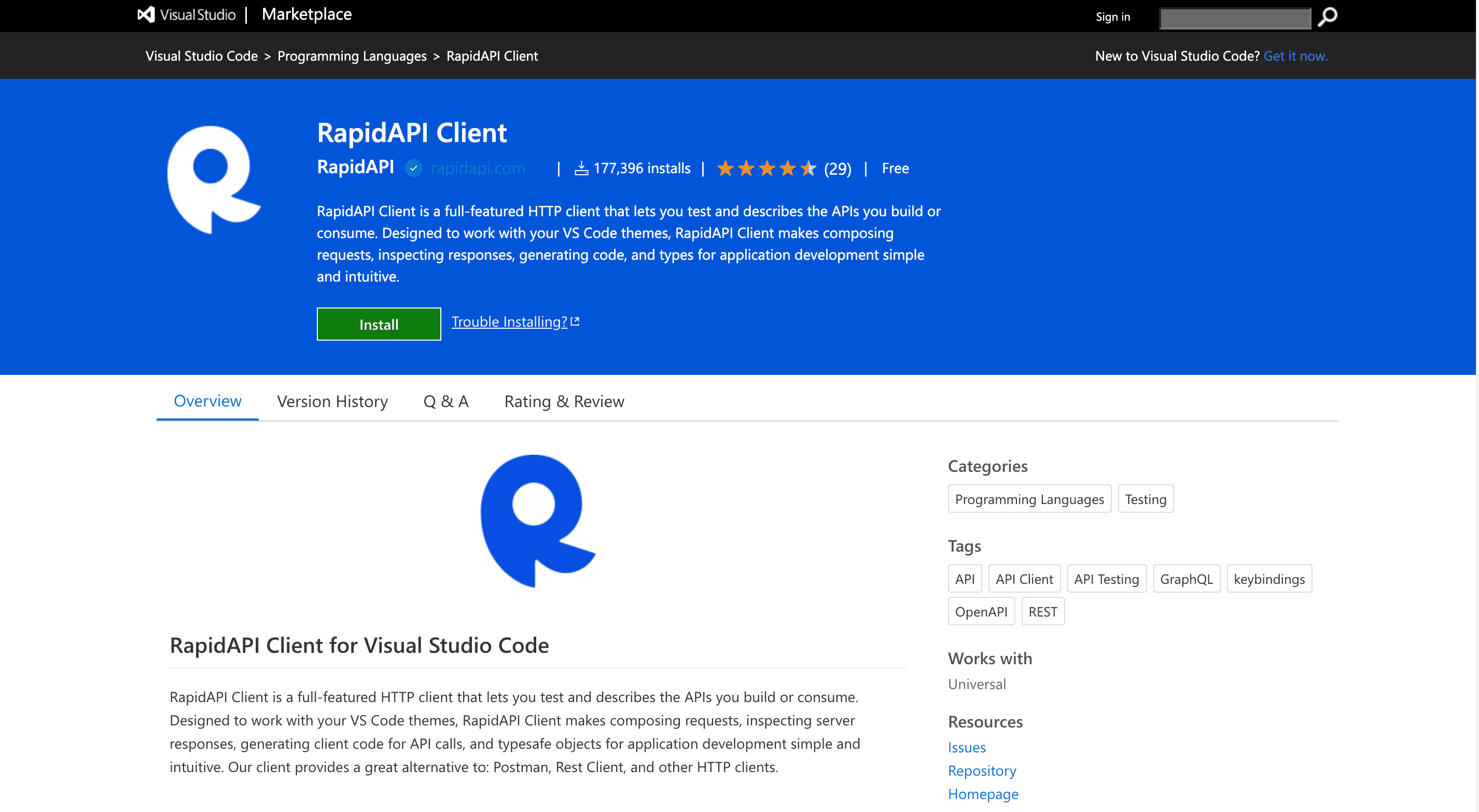Click the Visual Studio logo icon
This screenshot has height=812, width=1479.
pos(146,15)
